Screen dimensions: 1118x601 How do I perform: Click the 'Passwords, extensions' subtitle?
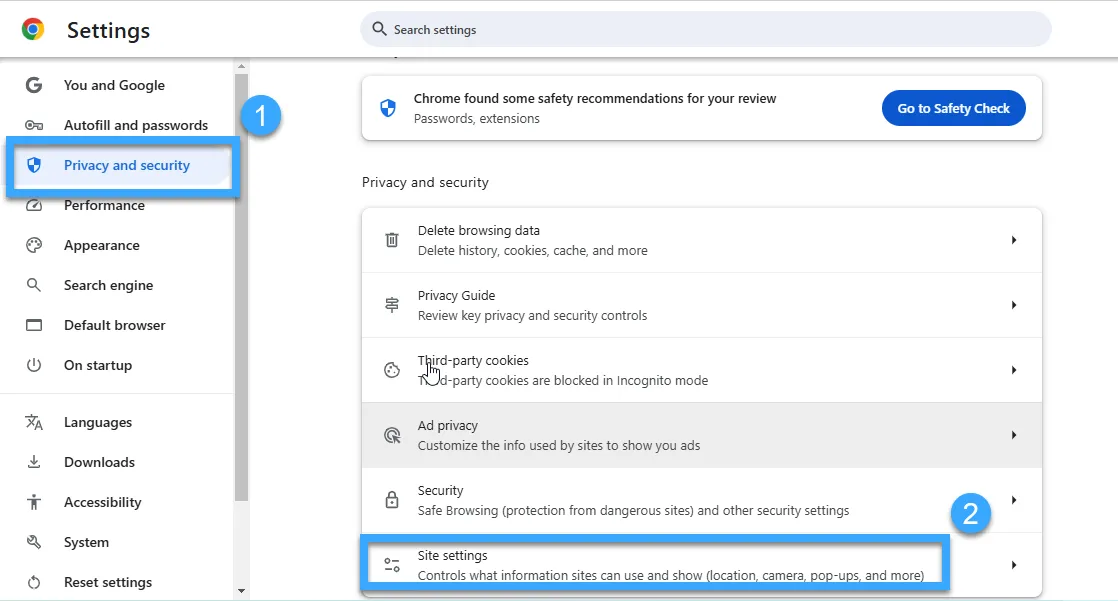coord(476,118)
